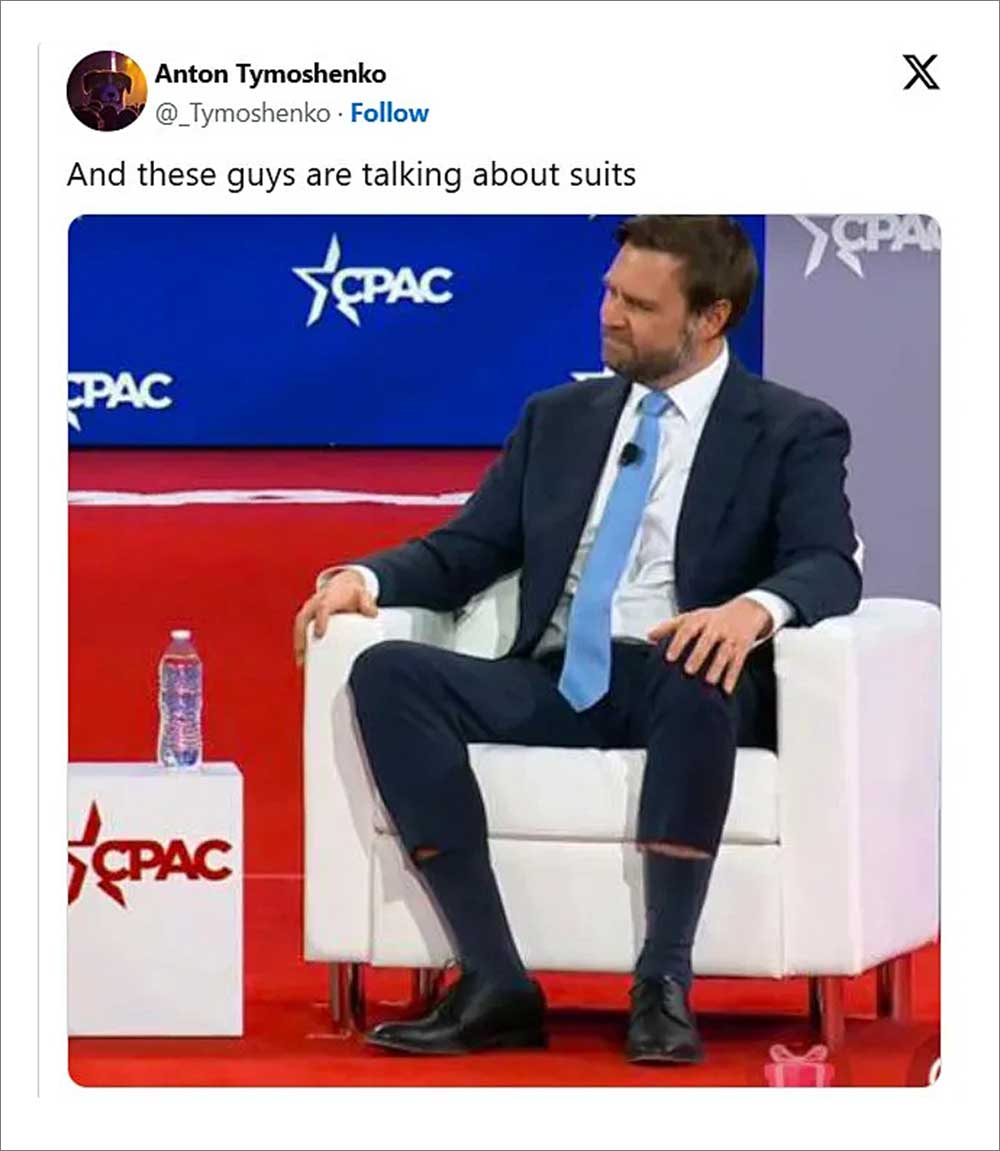Open Anton Tymoshenko's profile avatar

pos(107,91)
